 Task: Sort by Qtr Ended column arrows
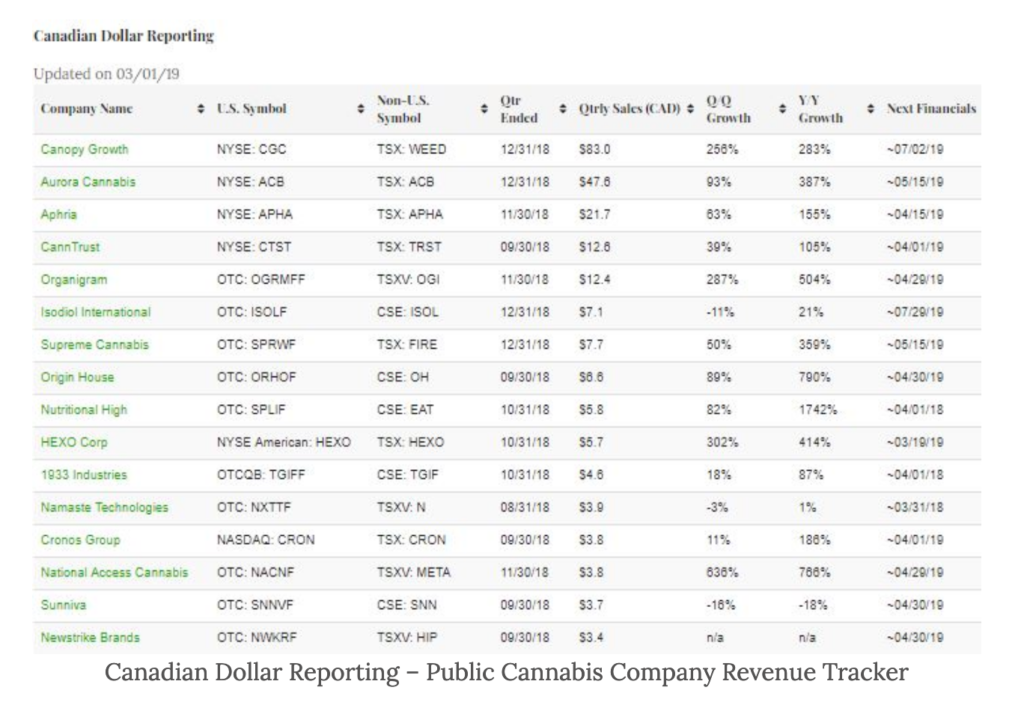(x=563, y=109)
